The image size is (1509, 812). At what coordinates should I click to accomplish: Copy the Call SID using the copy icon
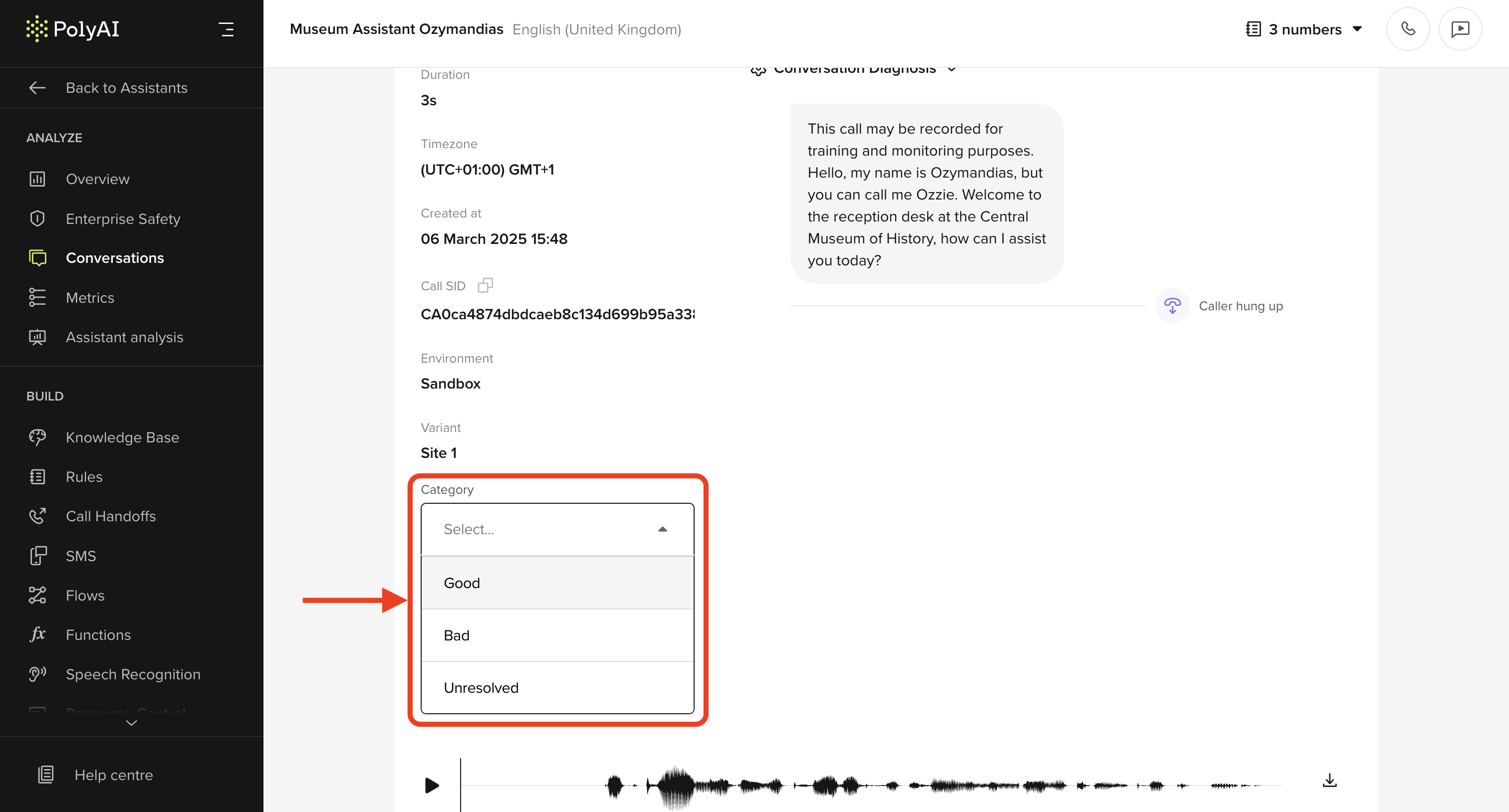(485, 285)
